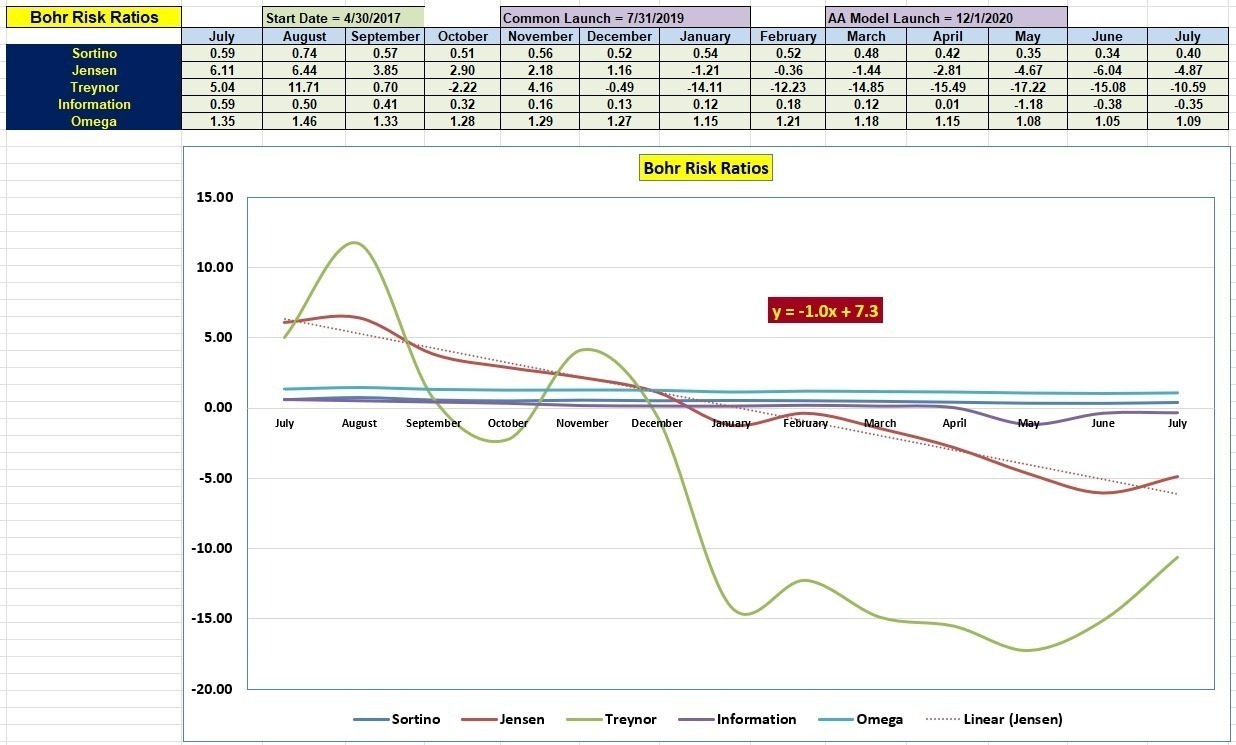Click the chart title Bohr Risk Ratios

click(x=706, y=168)
